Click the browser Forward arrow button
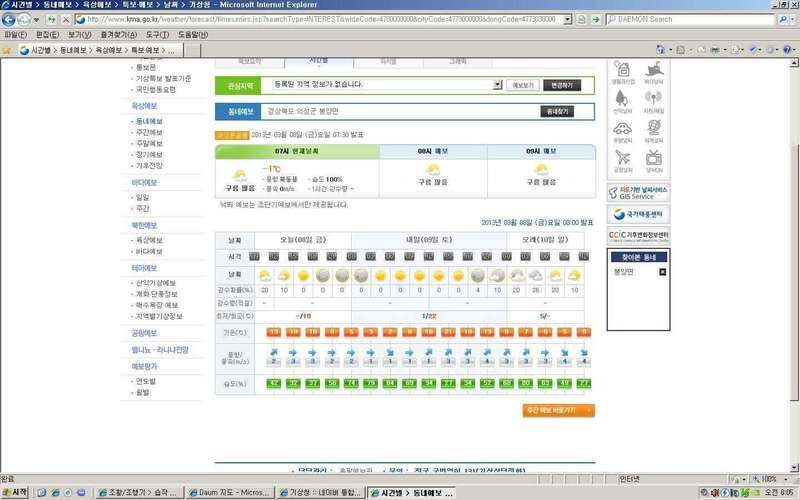The image size is (800, 500). pos(23,19)
